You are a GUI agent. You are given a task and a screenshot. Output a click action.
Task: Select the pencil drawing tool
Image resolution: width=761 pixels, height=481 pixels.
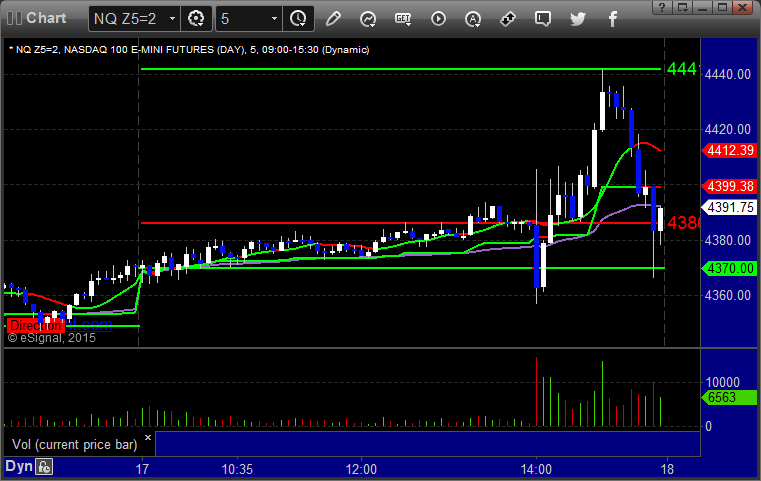pyautogui.click(x=333, y=19)
